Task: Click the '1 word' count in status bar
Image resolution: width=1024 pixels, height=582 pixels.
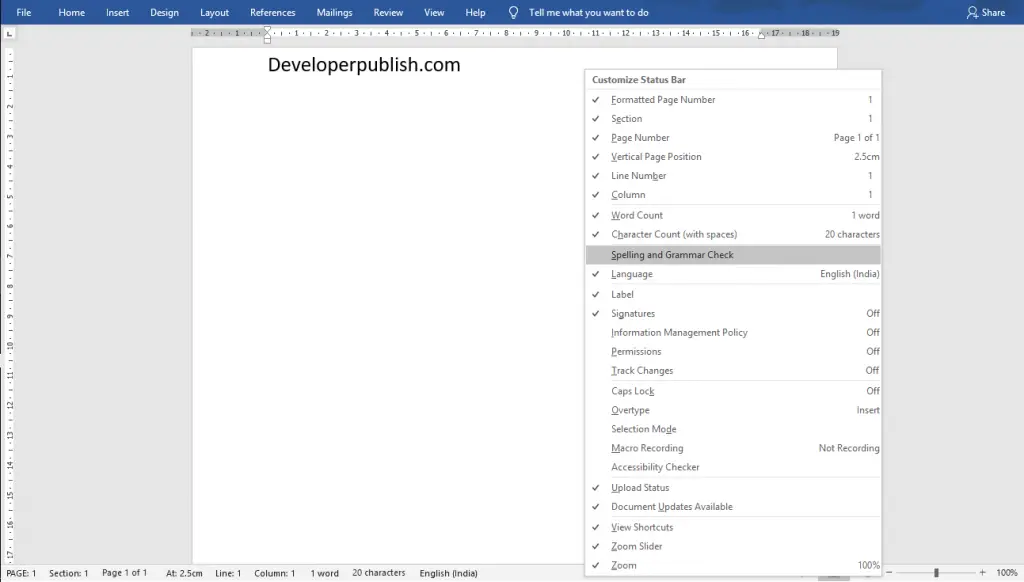Action: (x=325, y=573)
